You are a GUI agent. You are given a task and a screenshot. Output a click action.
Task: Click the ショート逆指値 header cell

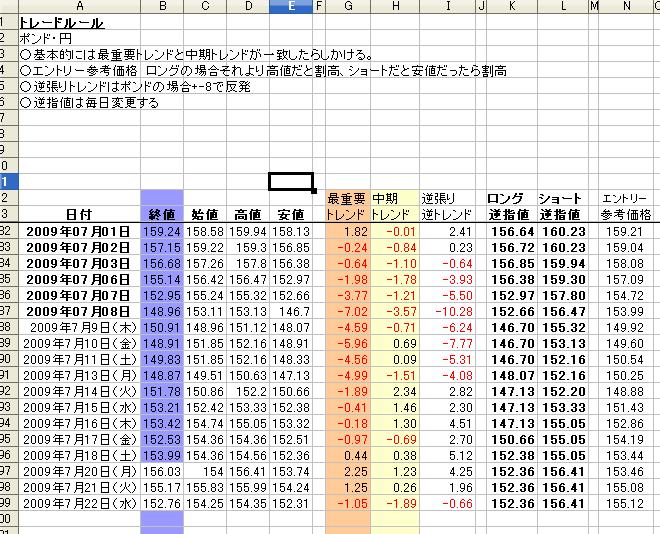[563, 207]
